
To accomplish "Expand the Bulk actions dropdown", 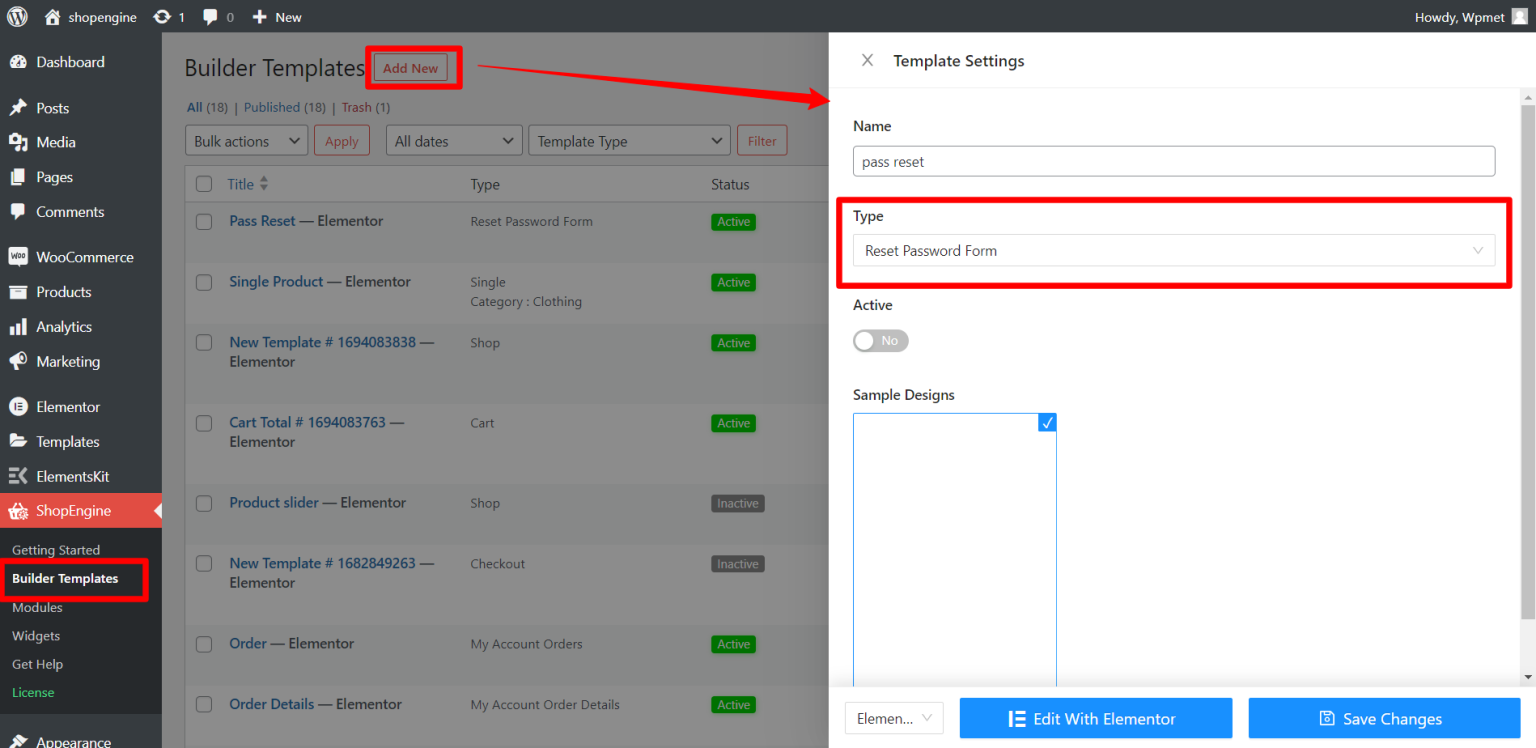I will coord(245,140).
